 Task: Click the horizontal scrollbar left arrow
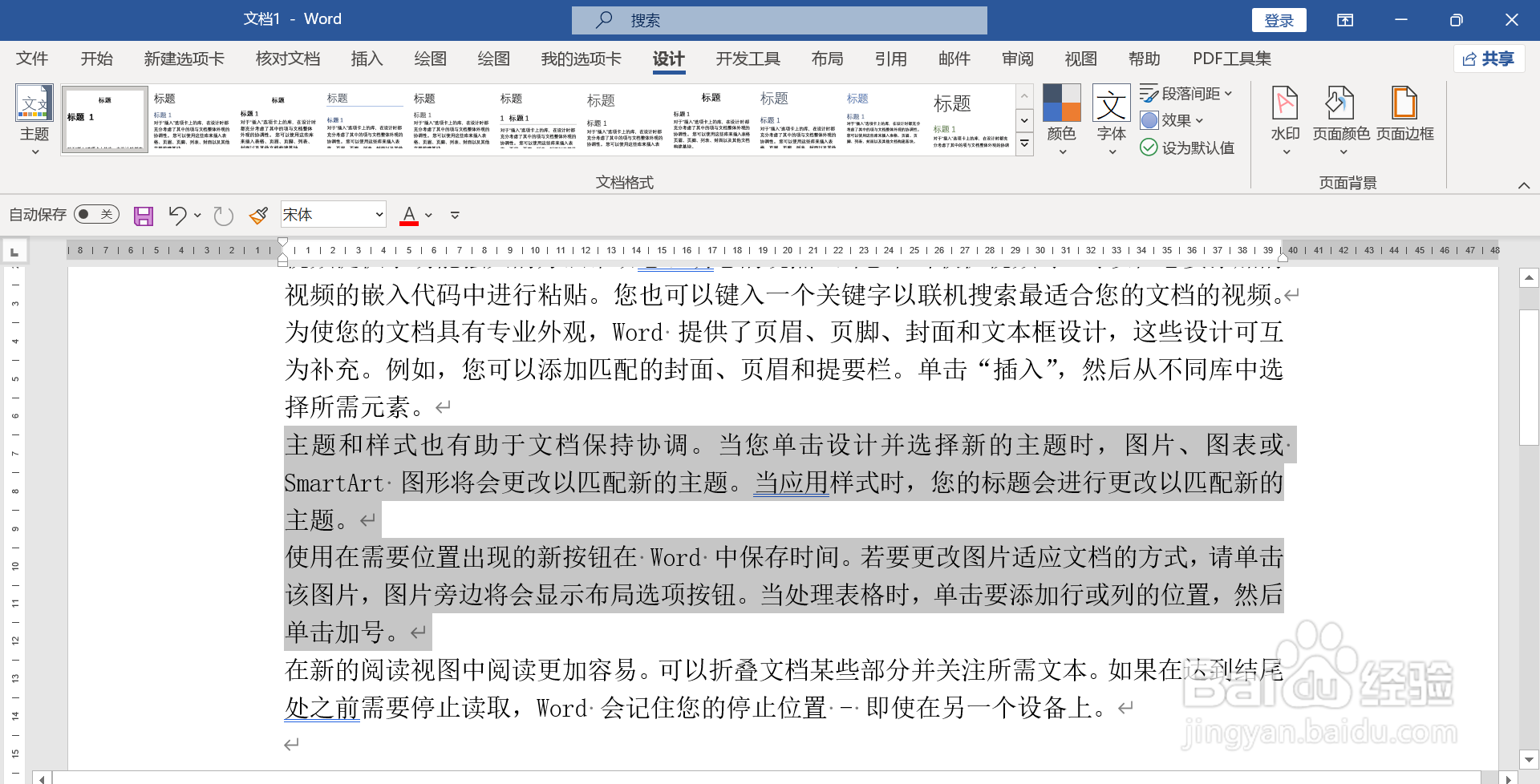[x=42, y=778]
